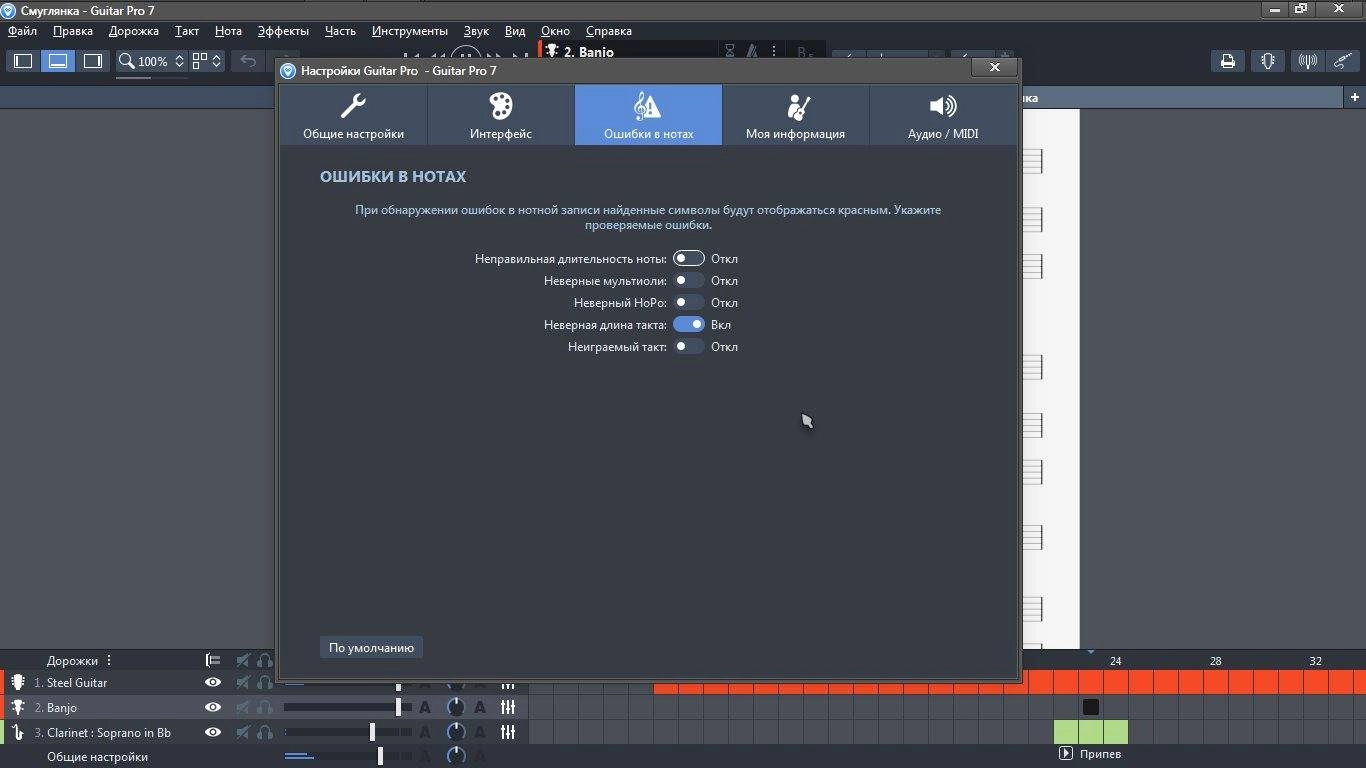
Task: Open the Дорожка menu
Action: 134,31
